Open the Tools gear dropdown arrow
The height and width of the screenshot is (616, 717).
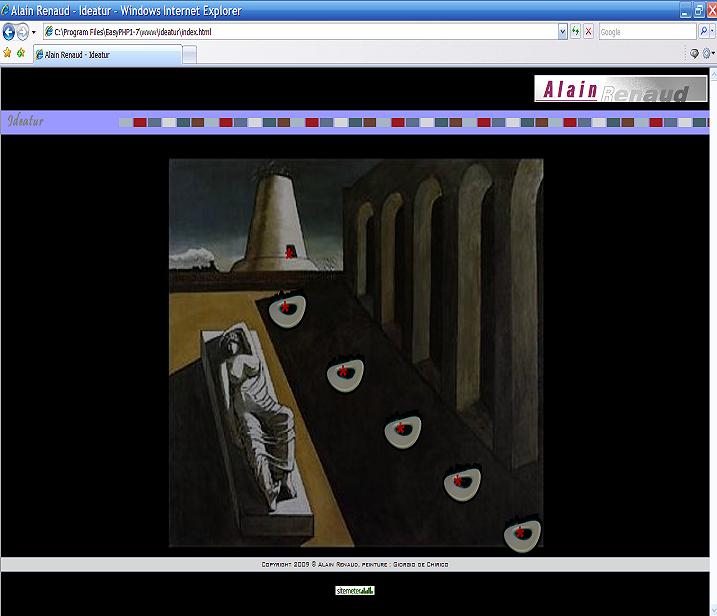pyautogui.click(x=713, y=54)
